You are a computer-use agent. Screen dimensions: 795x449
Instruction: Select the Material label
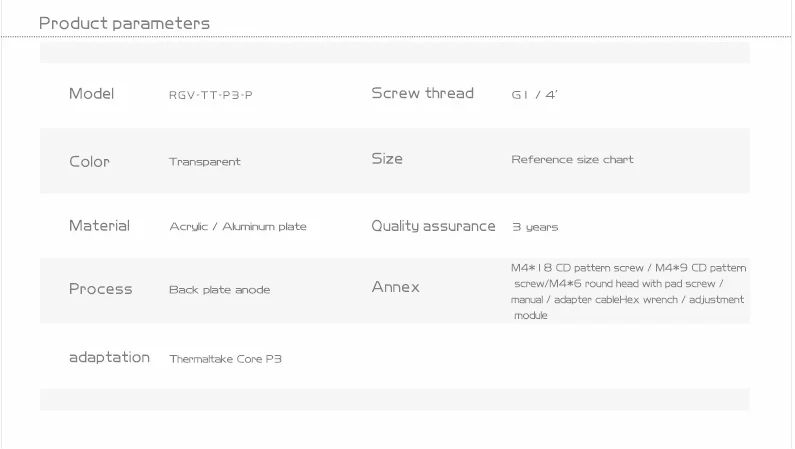click(99, 226)
